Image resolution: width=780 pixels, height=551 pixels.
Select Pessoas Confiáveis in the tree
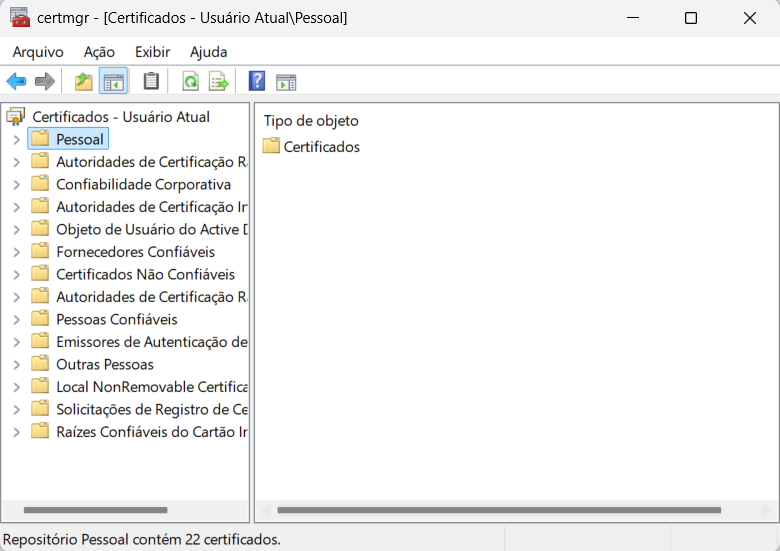pyautogui.click(x=116, y=319)
